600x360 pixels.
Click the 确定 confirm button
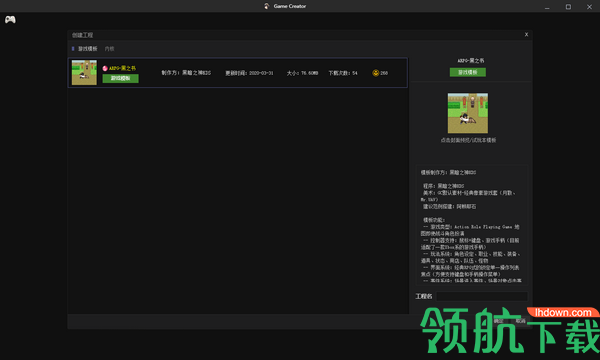(498, 321)
